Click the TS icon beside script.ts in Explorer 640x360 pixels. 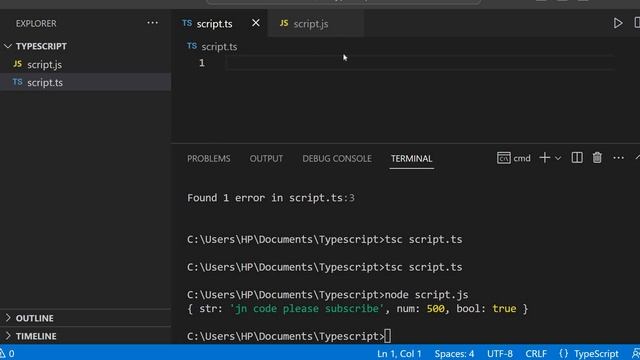[18, 82]
